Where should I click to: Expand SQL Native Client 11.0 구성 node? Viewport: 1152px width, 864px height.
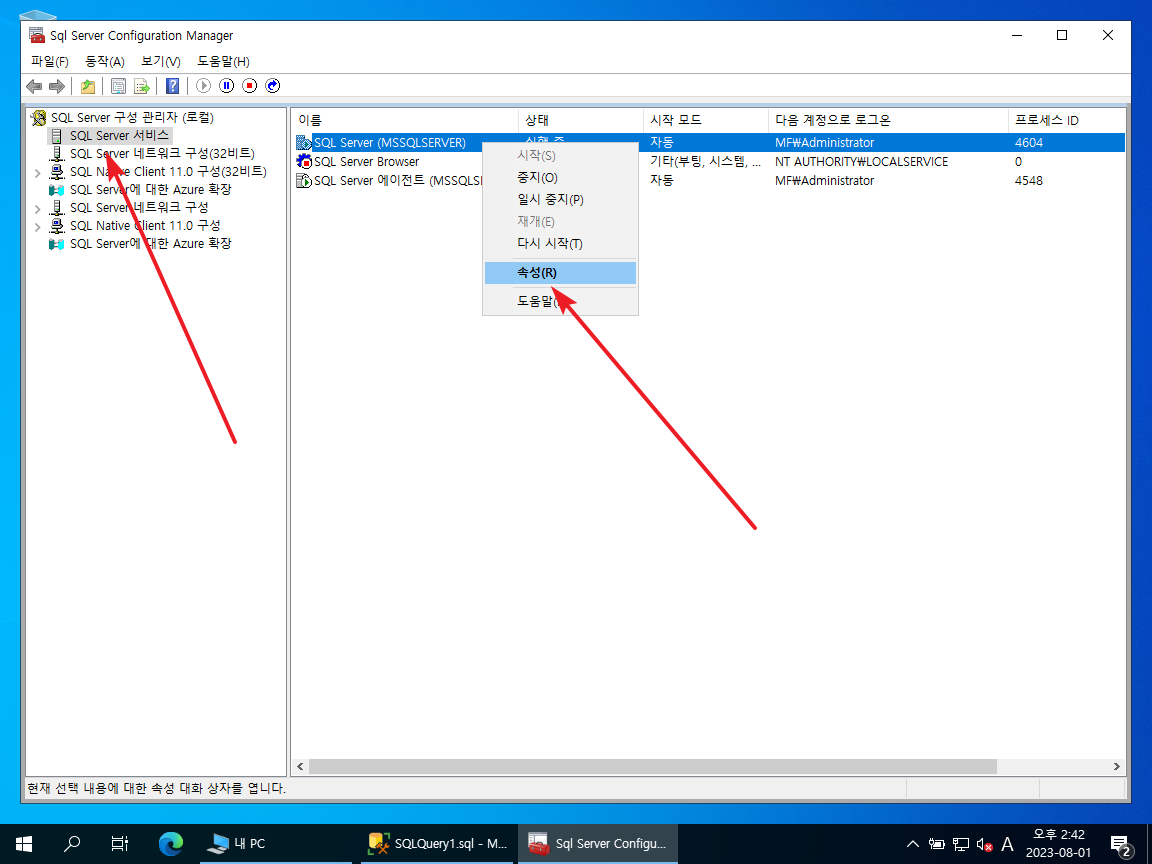tap(37, 227)
